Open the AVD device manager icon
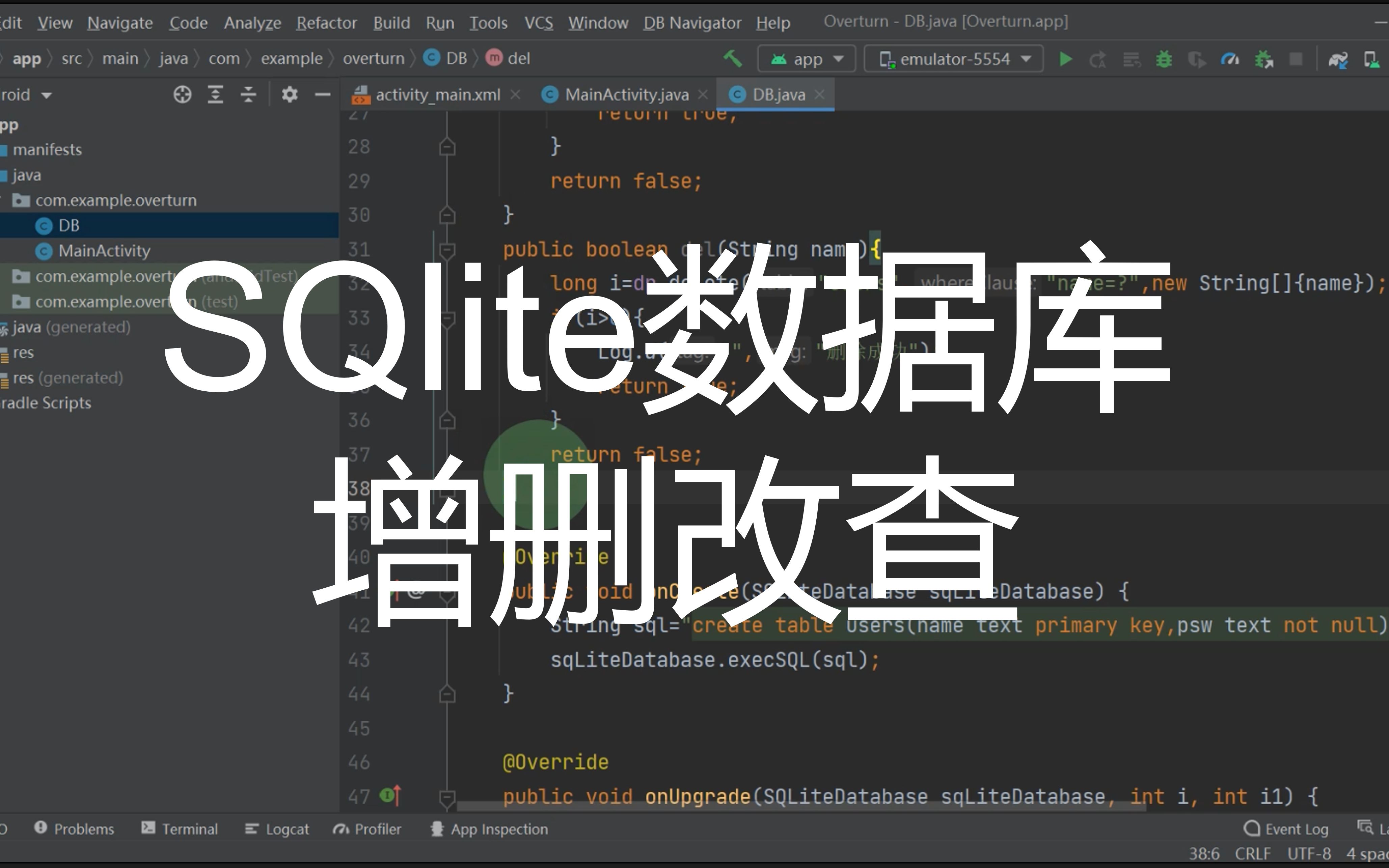This screenshot has width=1389, height=868. tap(1371, 59)
